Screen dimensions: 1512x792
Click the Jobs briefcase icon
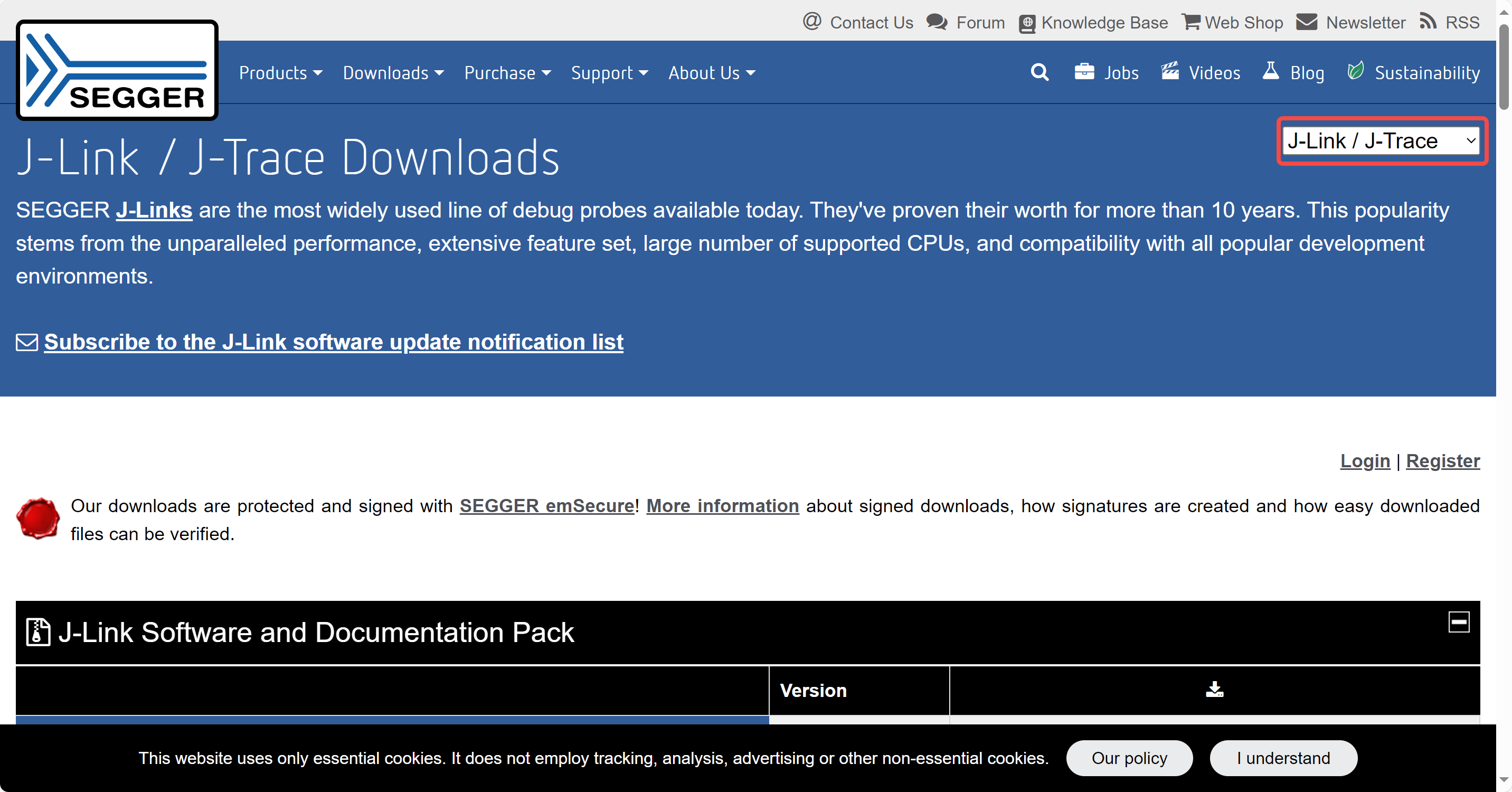click(1084, 72)
